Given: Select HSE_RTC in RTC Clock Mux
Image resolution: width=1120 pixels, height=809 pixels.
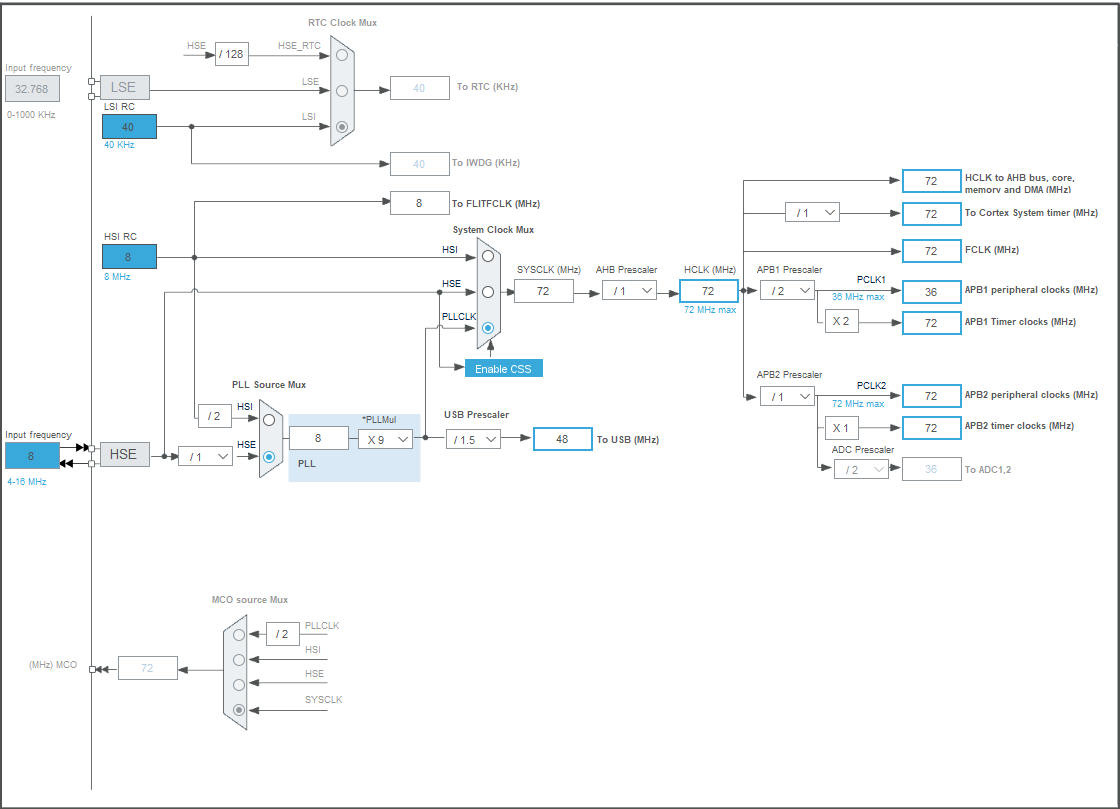Looking at the screenshot, I should click(x=342, y=55).
